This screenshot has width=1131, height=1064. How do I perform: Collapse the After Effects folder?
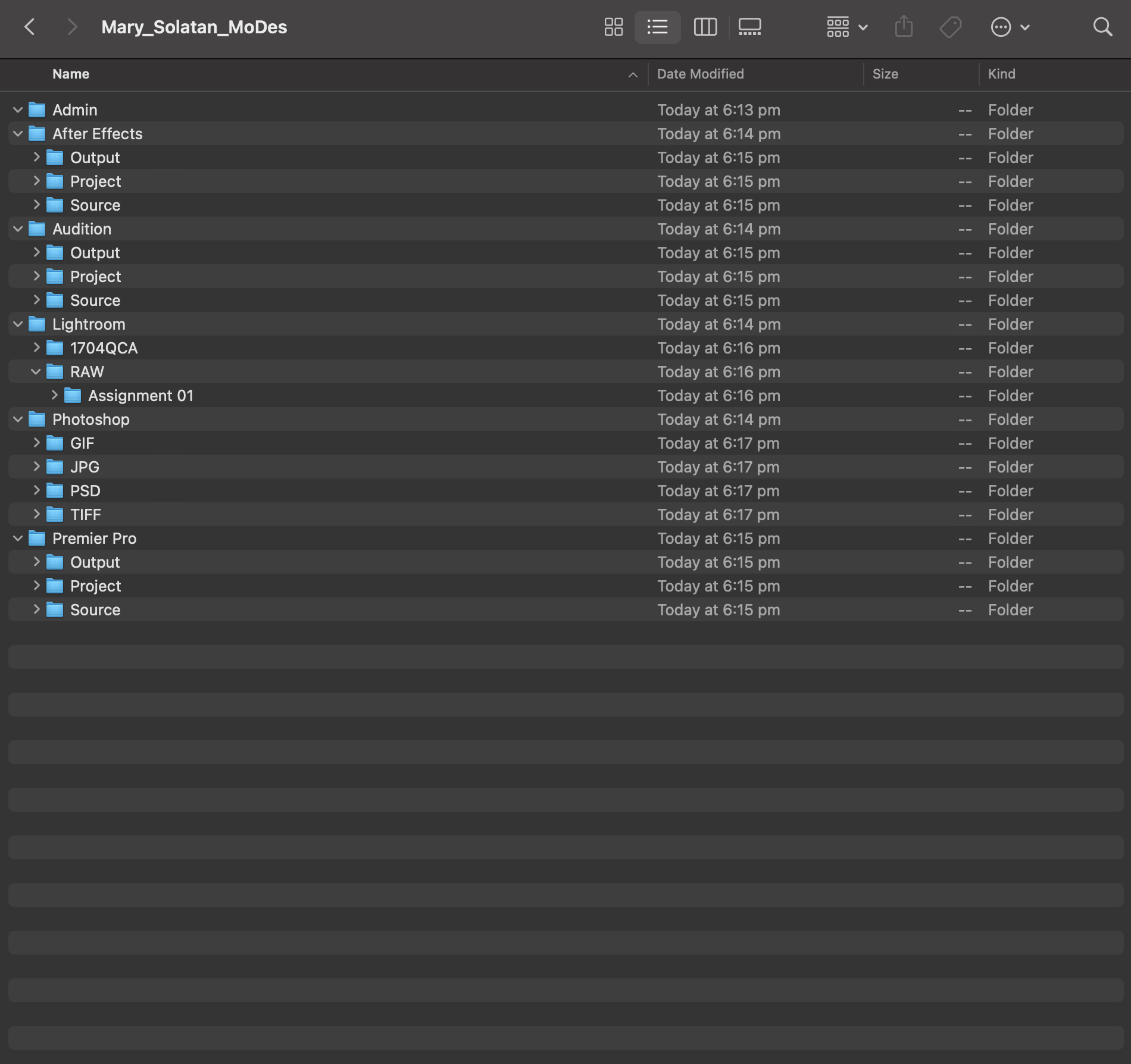coord(18,134)
